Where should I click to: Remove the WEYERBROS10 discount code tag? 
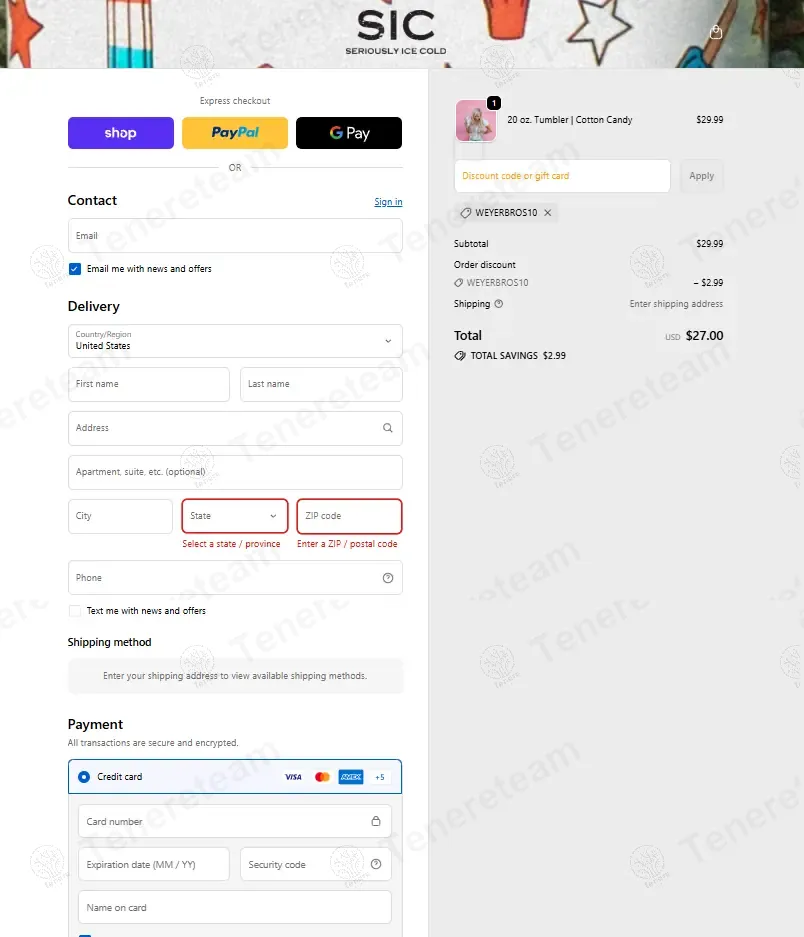547,213
